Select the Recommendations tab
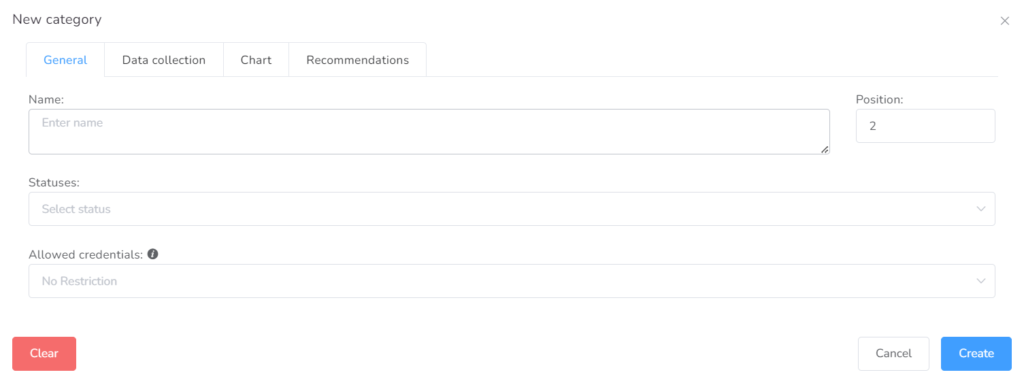The height and width of the screenshot is (381, 1024). tap(358, 60)
